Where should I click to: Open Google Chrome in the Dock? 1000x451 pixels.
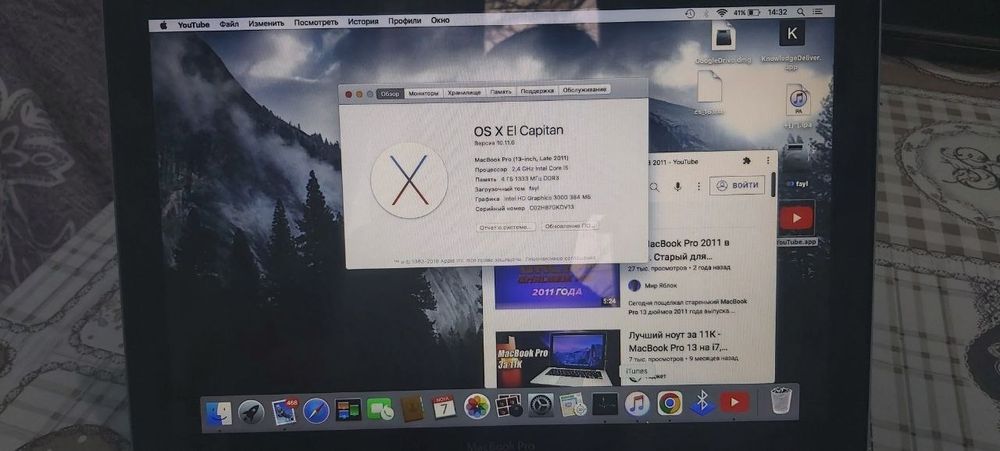click(670, 403)
